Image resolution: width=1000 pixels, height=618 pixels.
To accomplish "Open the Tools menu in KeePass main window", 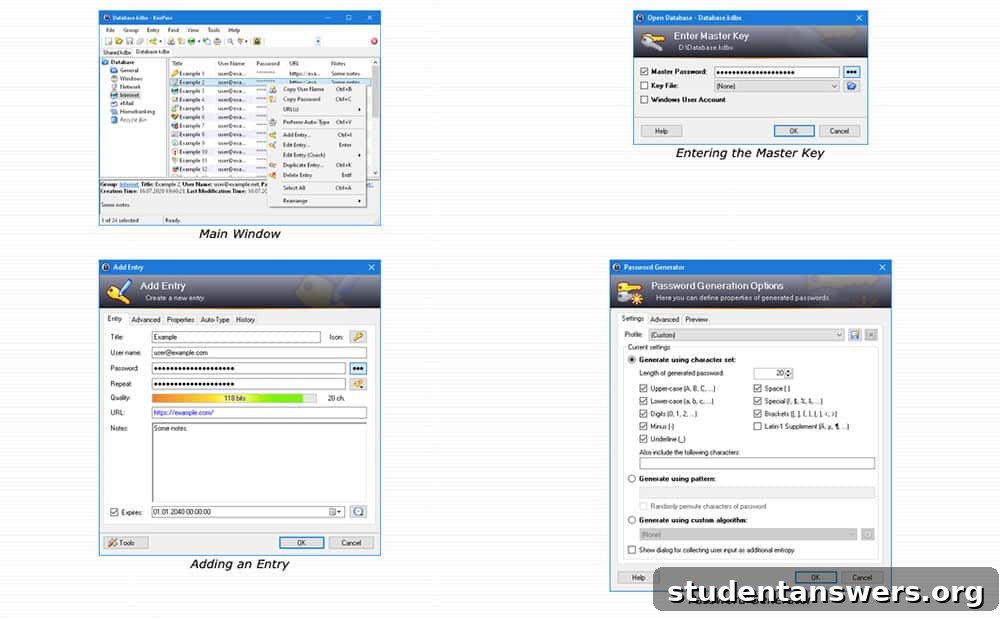I will (214, 30).
